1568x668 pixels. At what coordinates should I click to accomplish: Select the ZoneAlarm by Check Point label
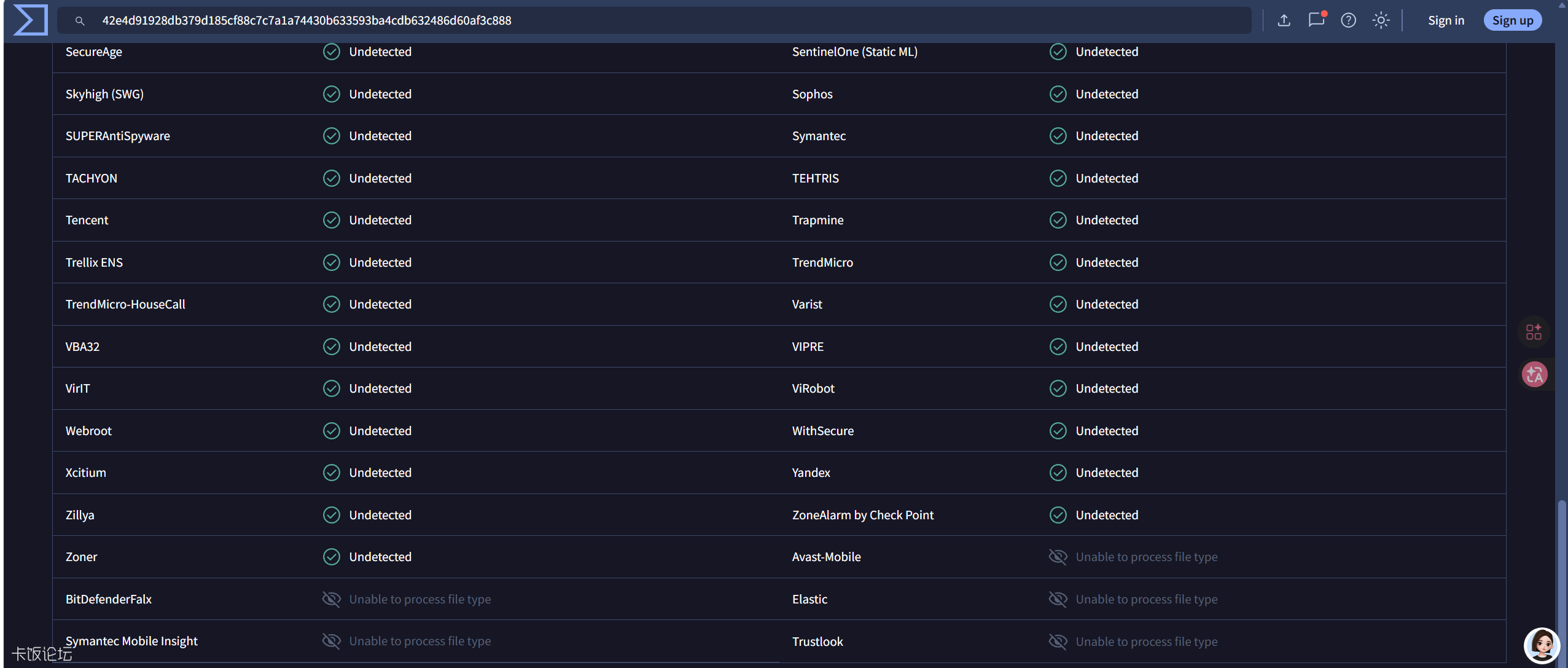click(x=863, y=515)
